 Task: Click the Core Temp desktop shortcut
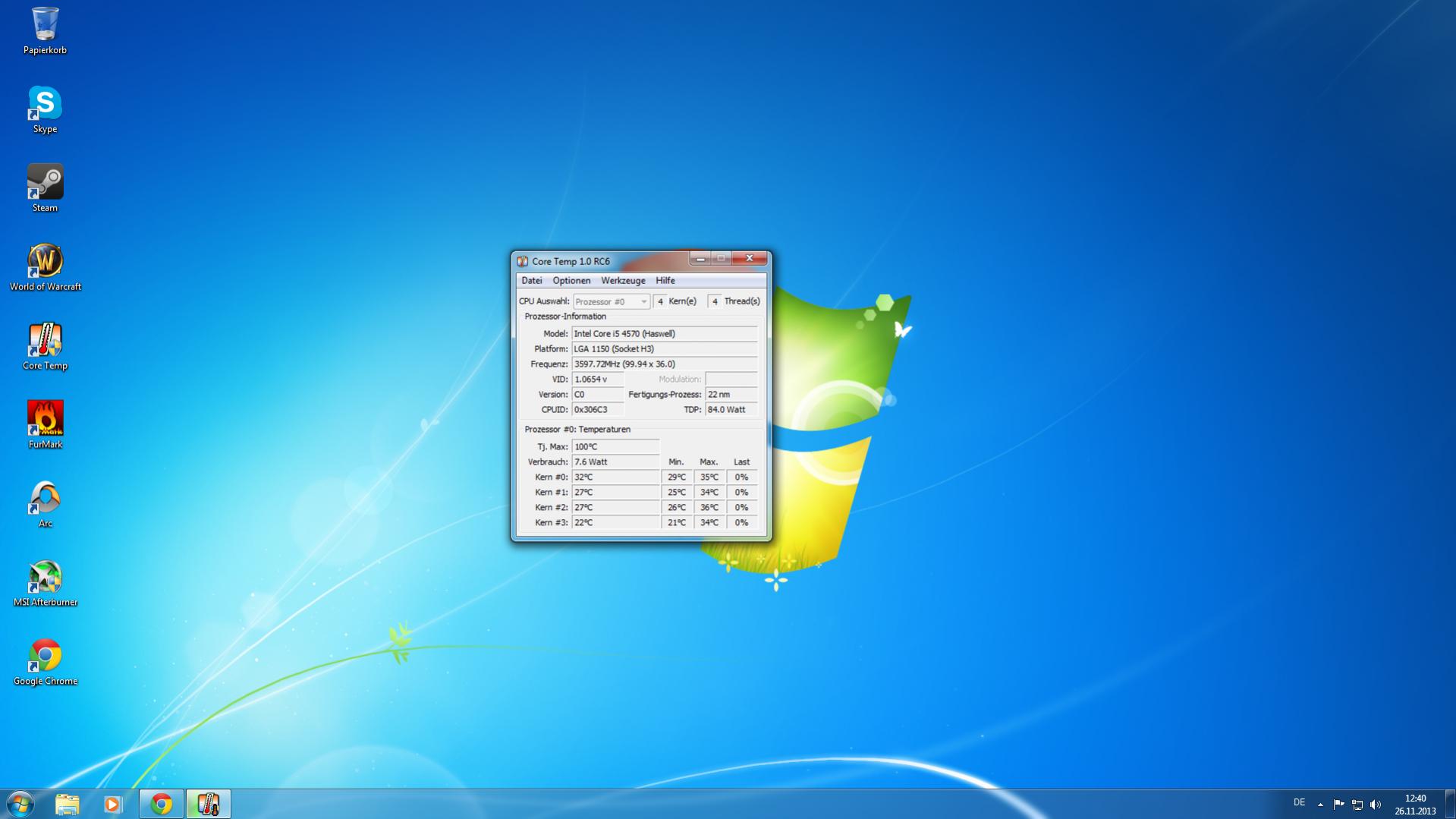tap(45, 346)
